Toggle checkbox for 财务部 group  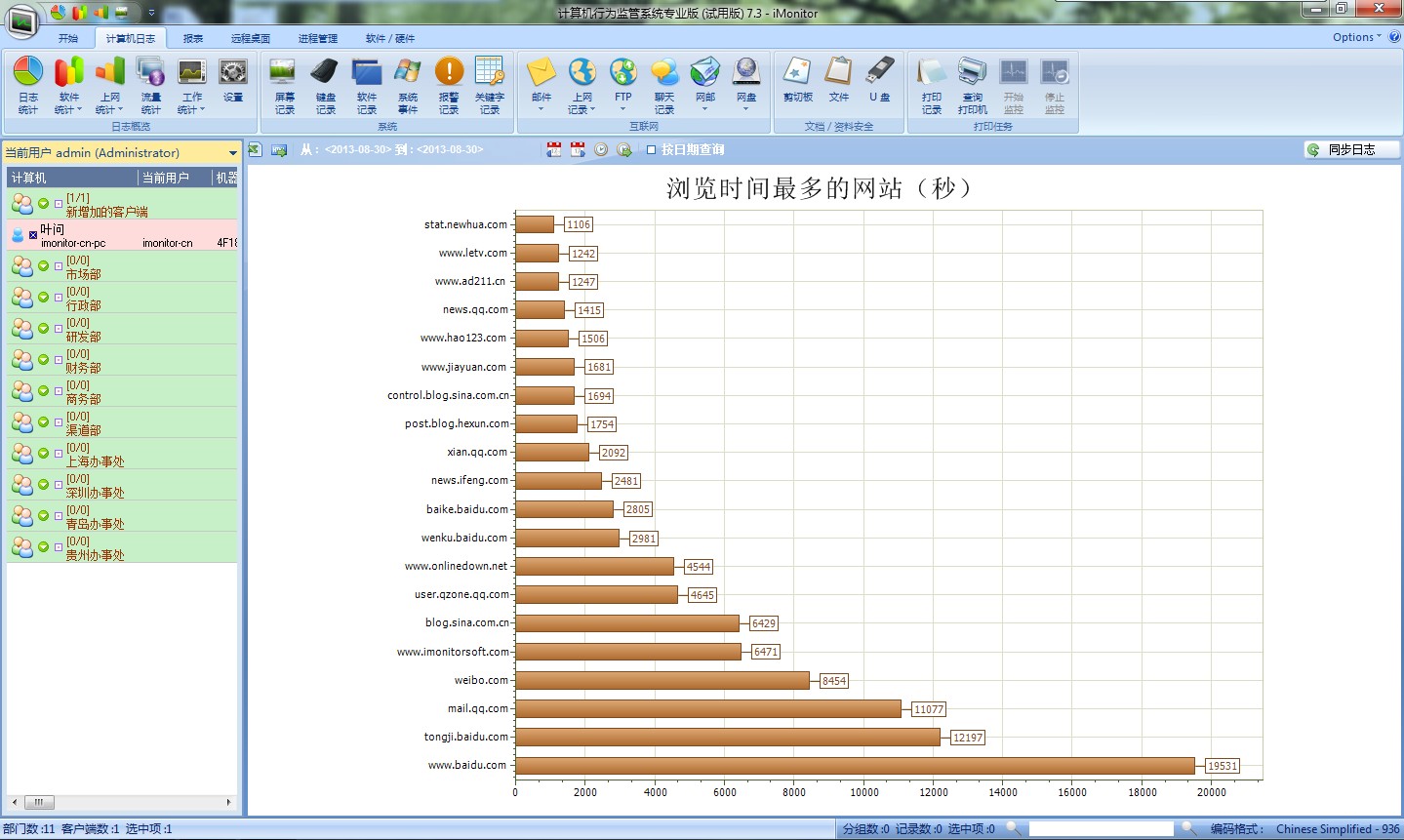tap(59, 360)
